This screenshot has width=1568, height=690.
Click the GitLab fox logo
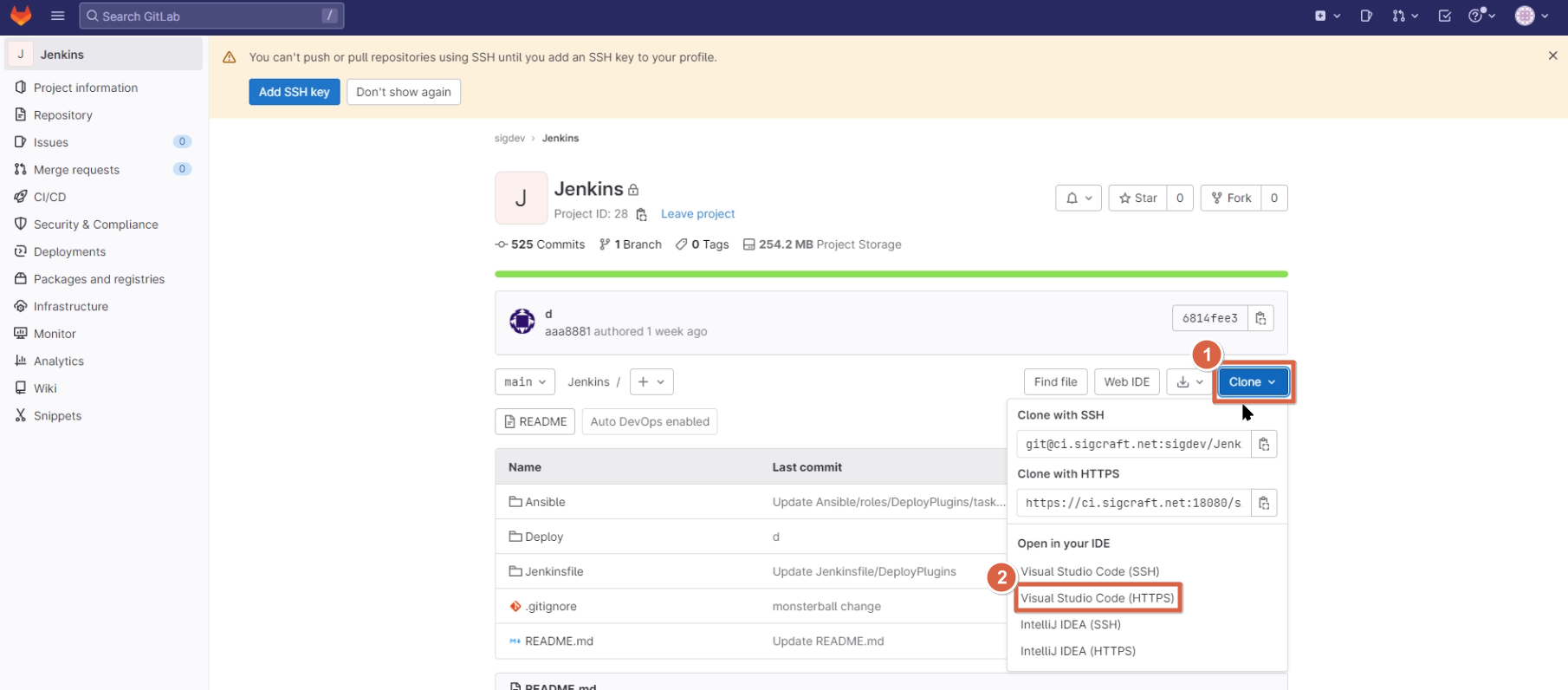pyautogui.click(x=21, y=16)
